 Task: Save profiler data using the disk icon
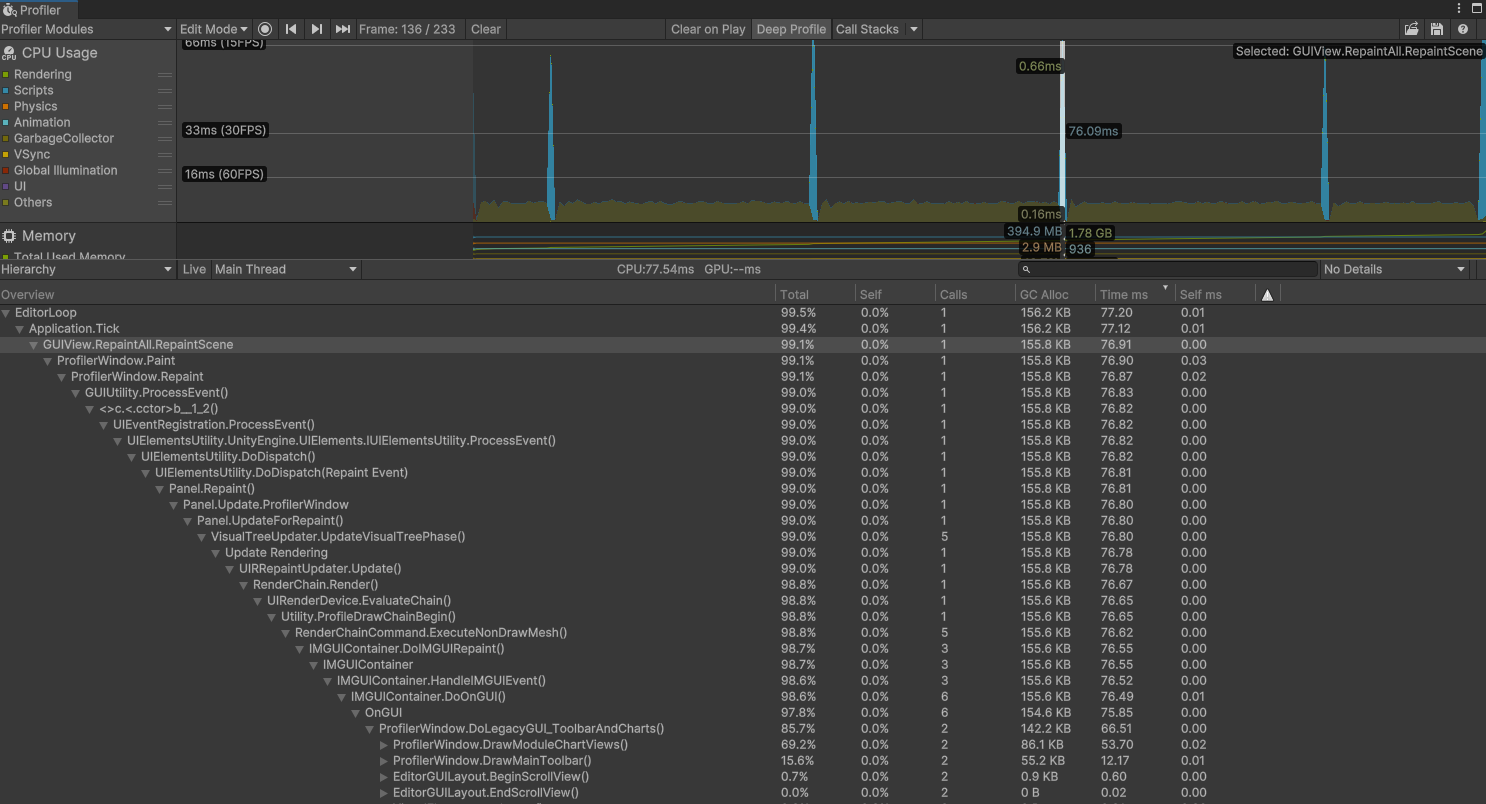pyautogui.click(x=1437, y=29)
